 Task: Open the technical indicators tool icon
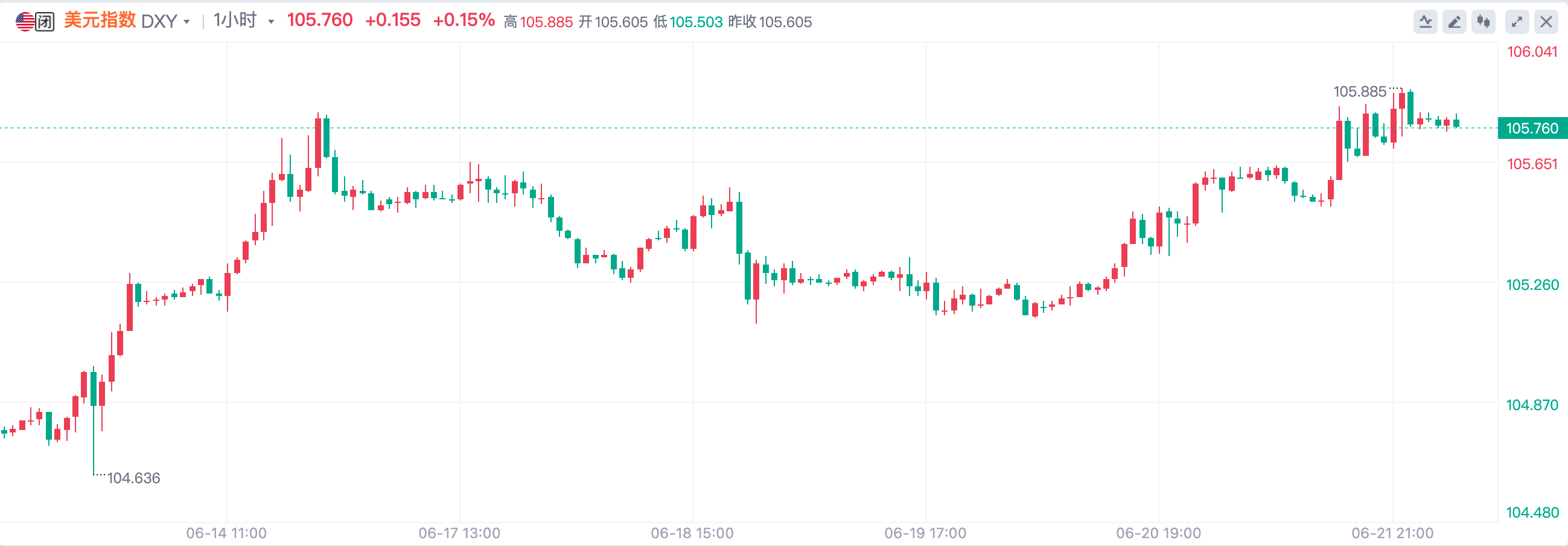click(x=1425, y=22)
